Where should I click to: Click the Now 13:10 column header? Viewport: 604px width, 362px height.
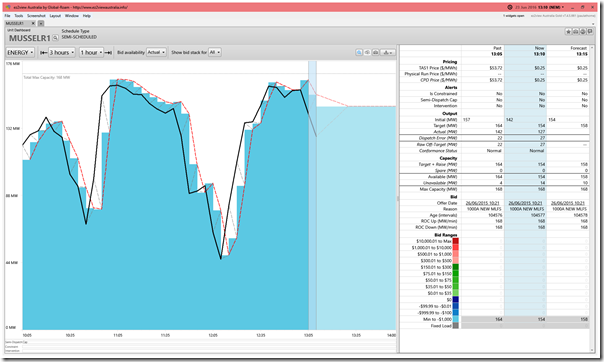coord(525,51)
